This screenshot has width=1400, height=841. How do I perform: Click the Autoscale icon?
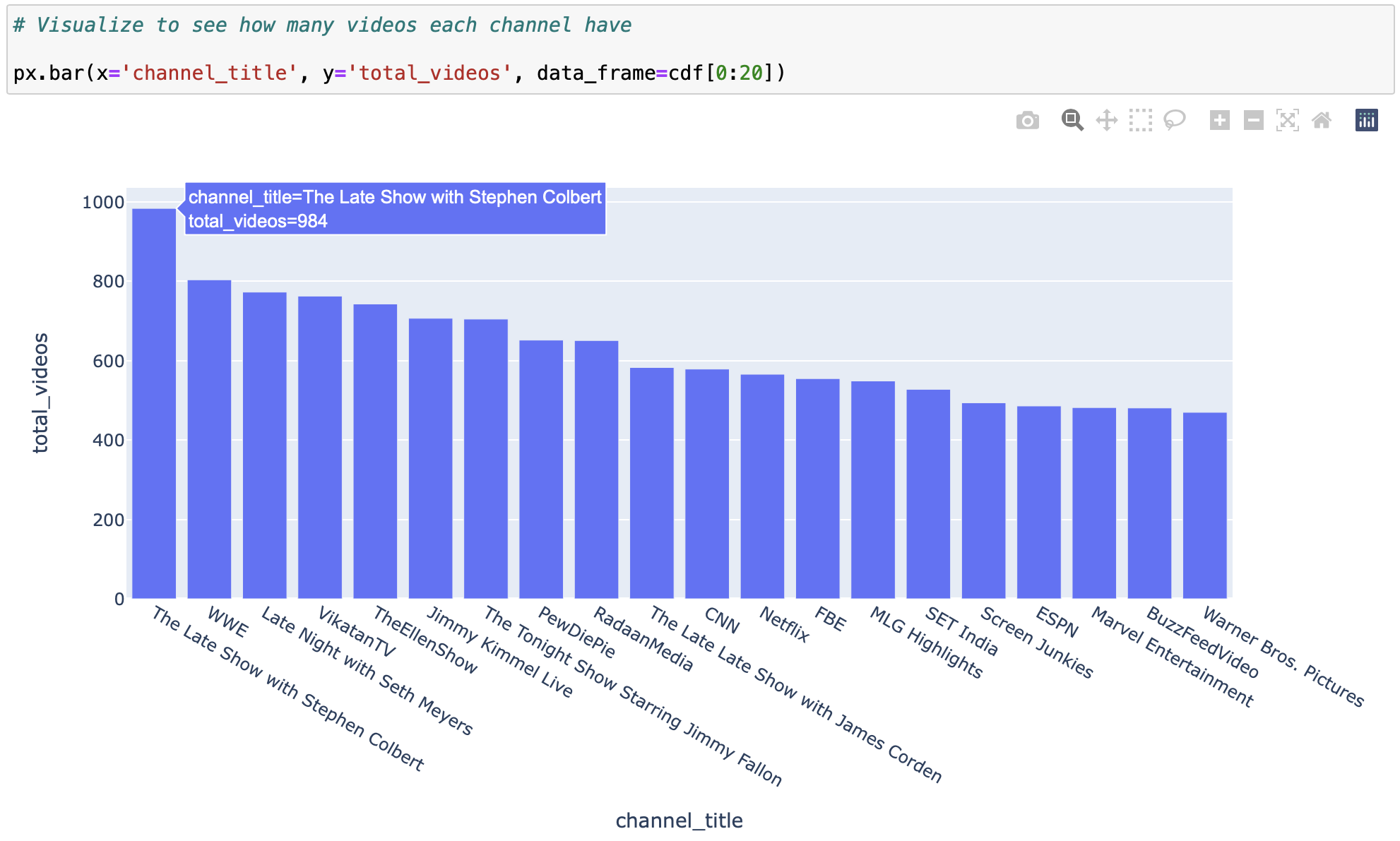pyautogui.click(x=1287, y=120)
